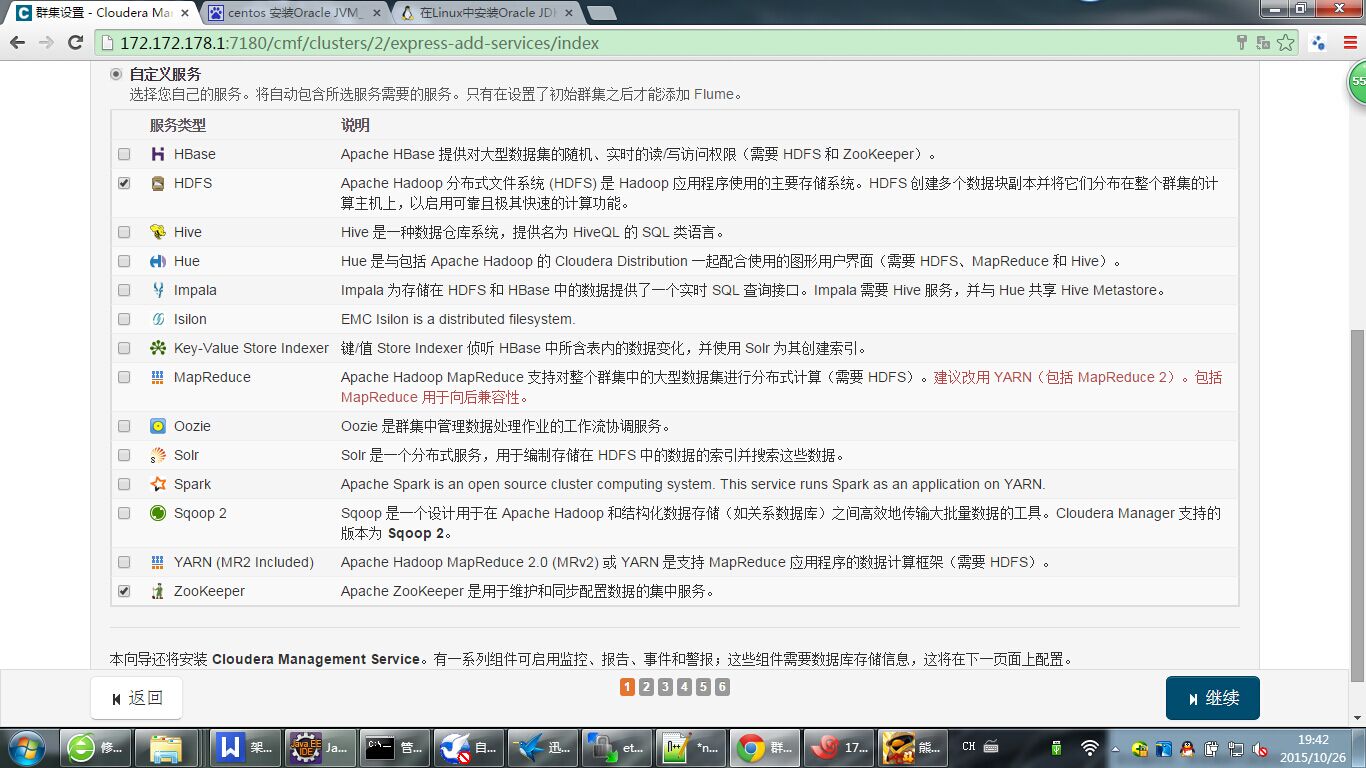The image size is (1366, 768).
Task: Go back with the browser back arrow
Action: (17, 43)
